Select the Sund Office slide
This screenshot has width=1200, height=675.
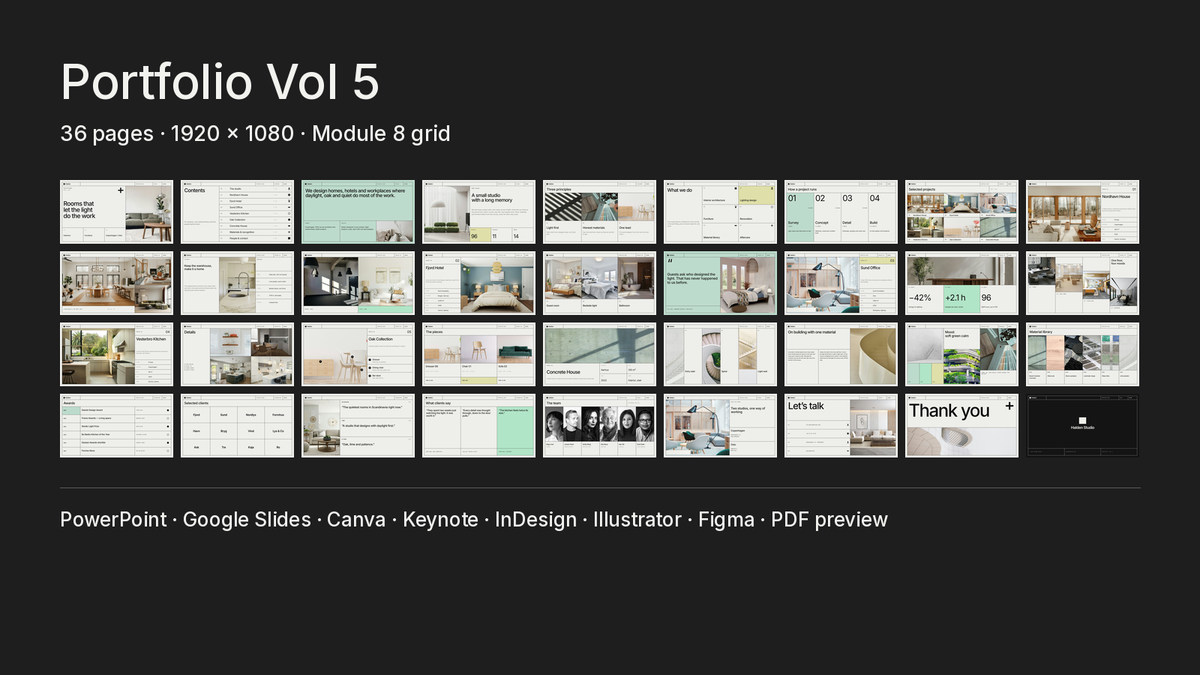coord(841,283)
